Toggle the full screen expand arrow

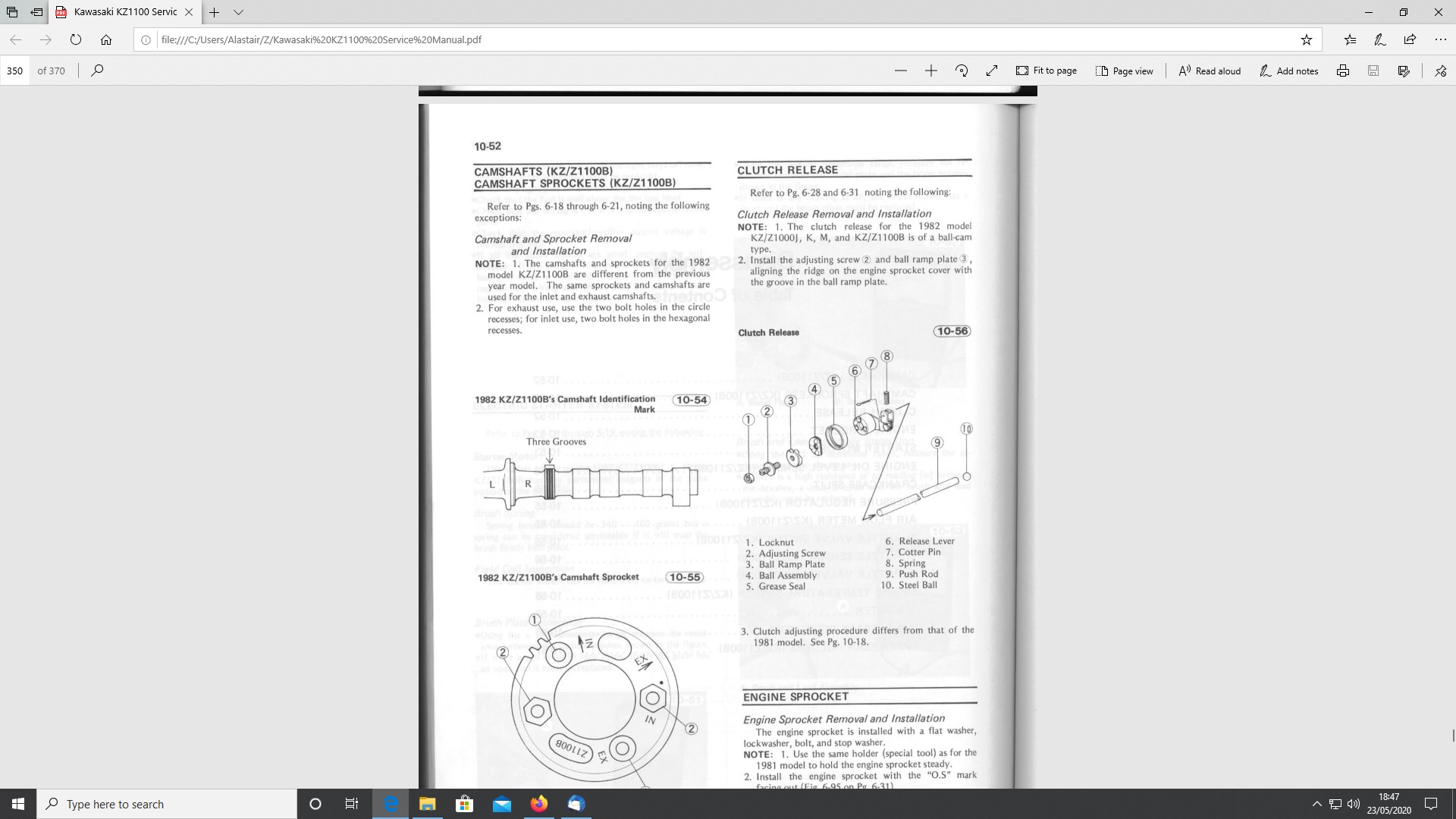click(992, 71)
